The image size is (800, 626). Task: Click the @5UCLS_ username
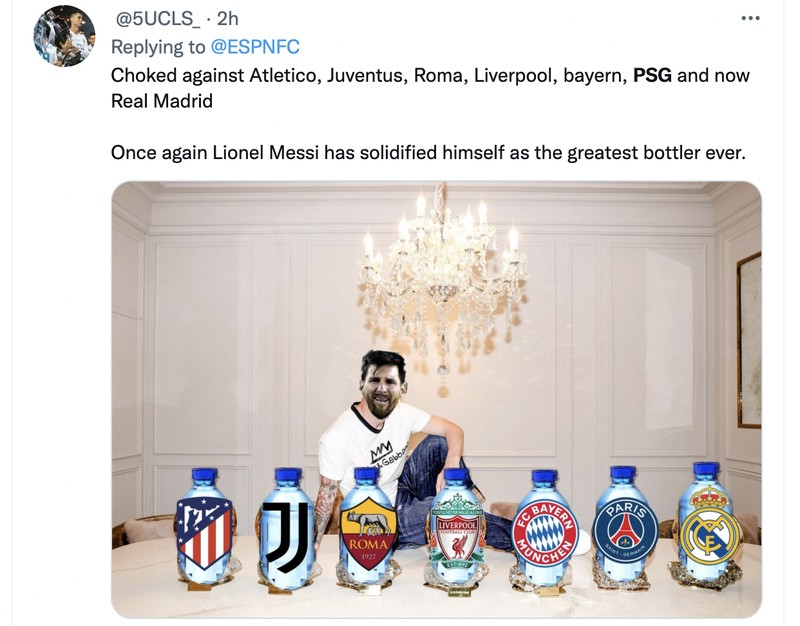(x=157, y=16)
